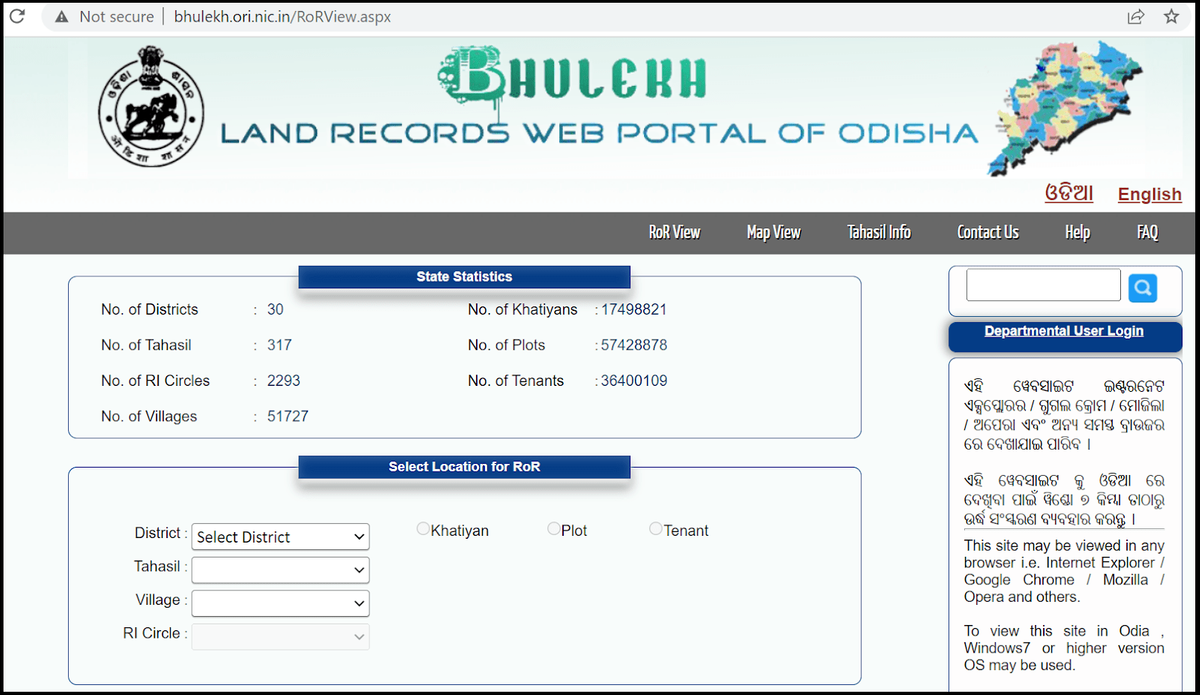
Task: Select the Plot radio button
Action: [x=553, y=528]
